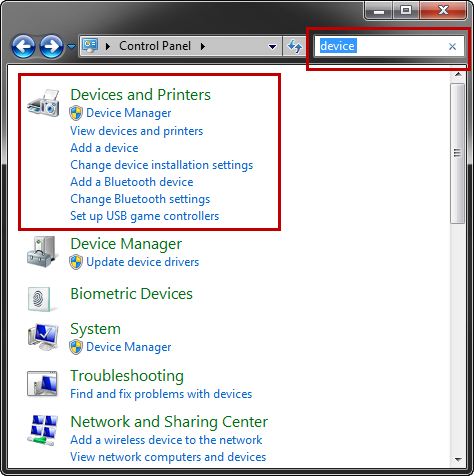This screenshot has width=474, height=476.
Task: Click the System computer monitor icon
Action: click(43, 337)
